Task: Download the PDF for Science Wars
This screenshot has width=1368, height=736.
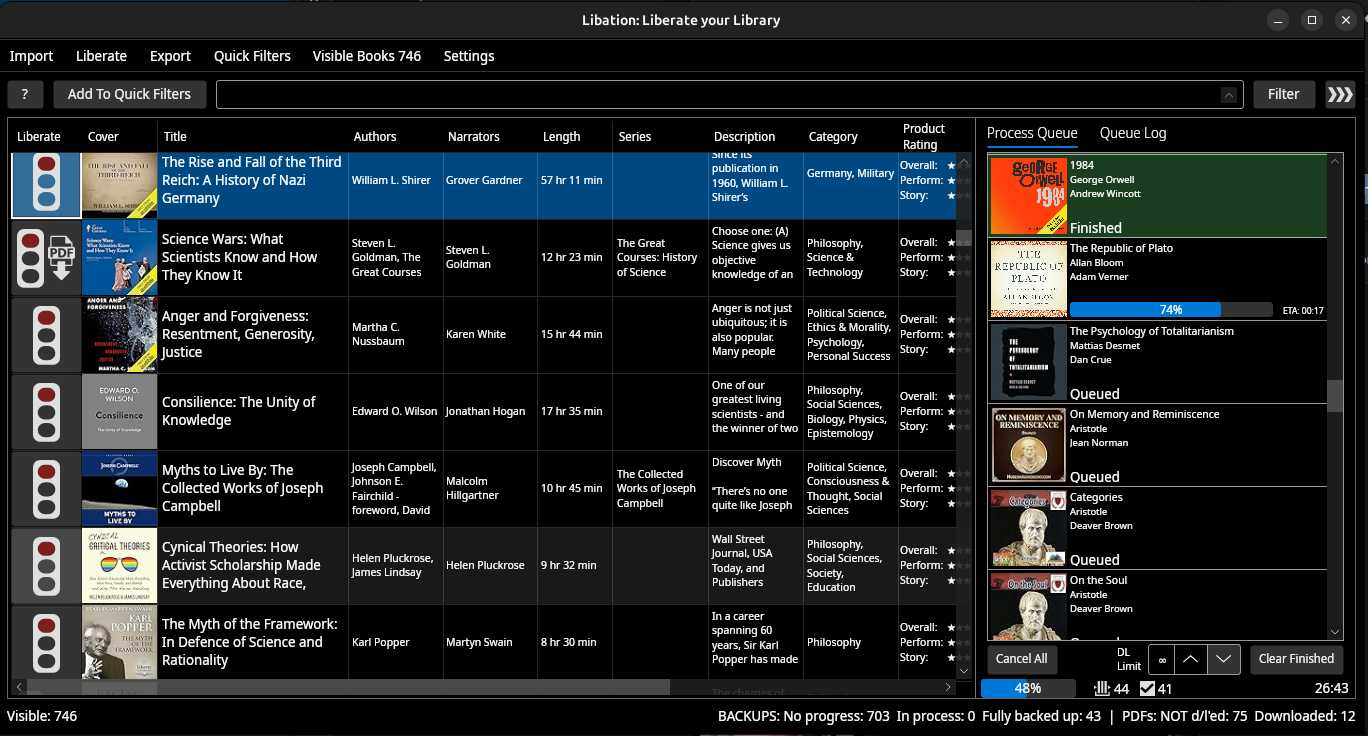Action: 61,257
